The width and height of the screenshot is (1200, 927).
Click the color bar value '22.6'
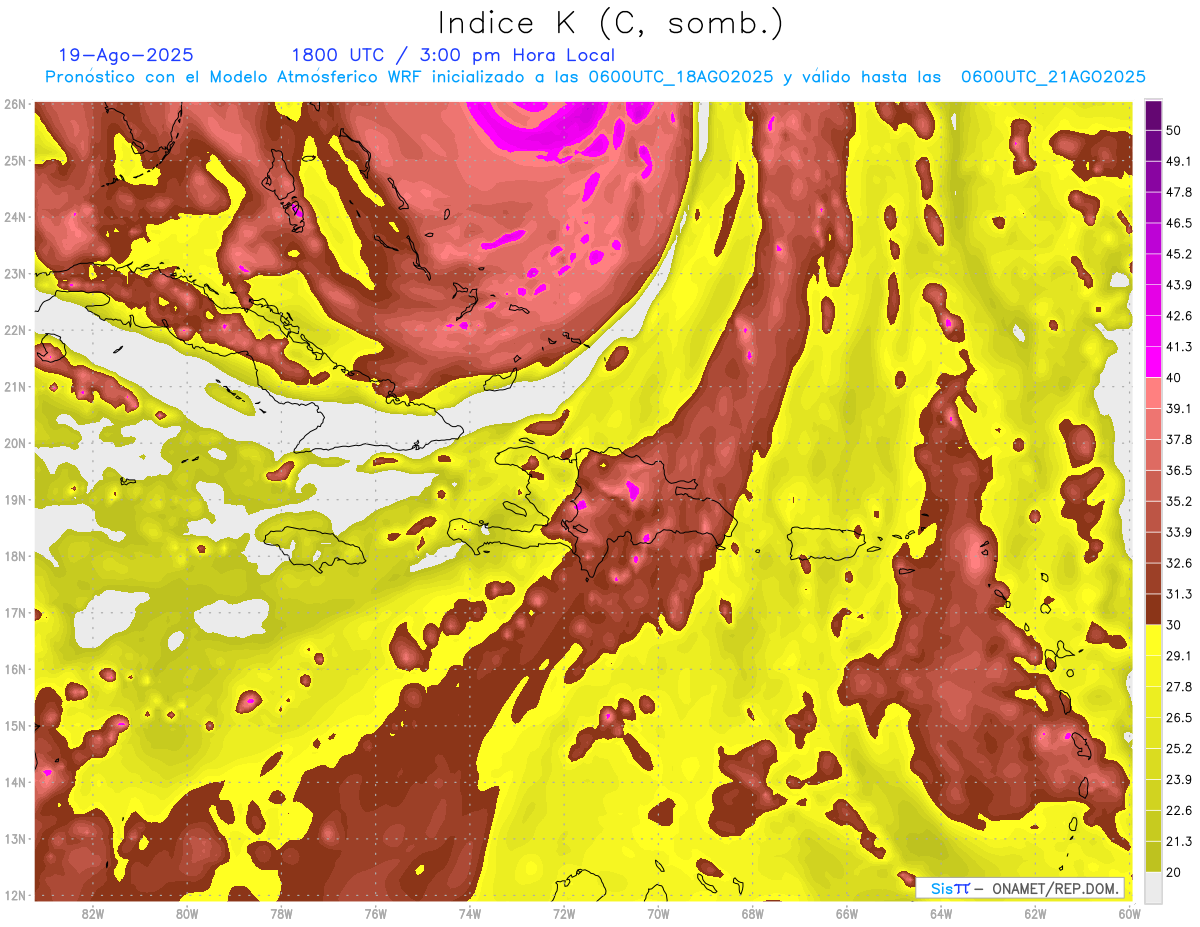pyautogui.click(x=1178, y=810)
